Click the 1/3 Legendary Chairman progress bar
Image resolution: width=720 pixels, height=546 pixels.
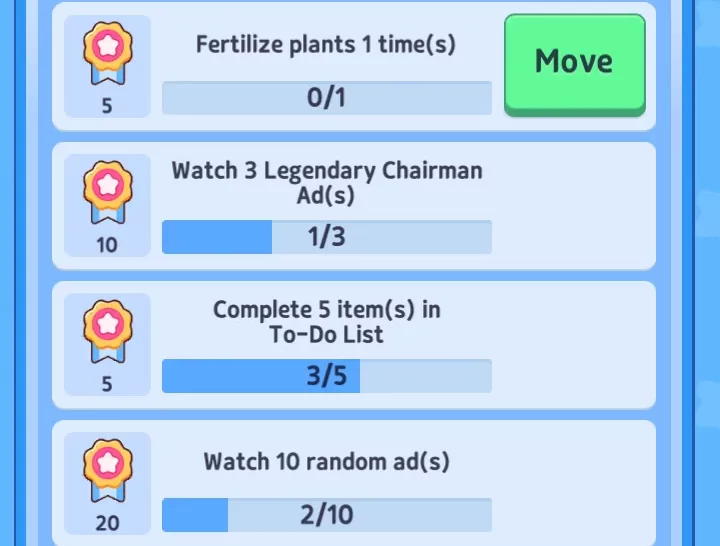pos(327,237)
